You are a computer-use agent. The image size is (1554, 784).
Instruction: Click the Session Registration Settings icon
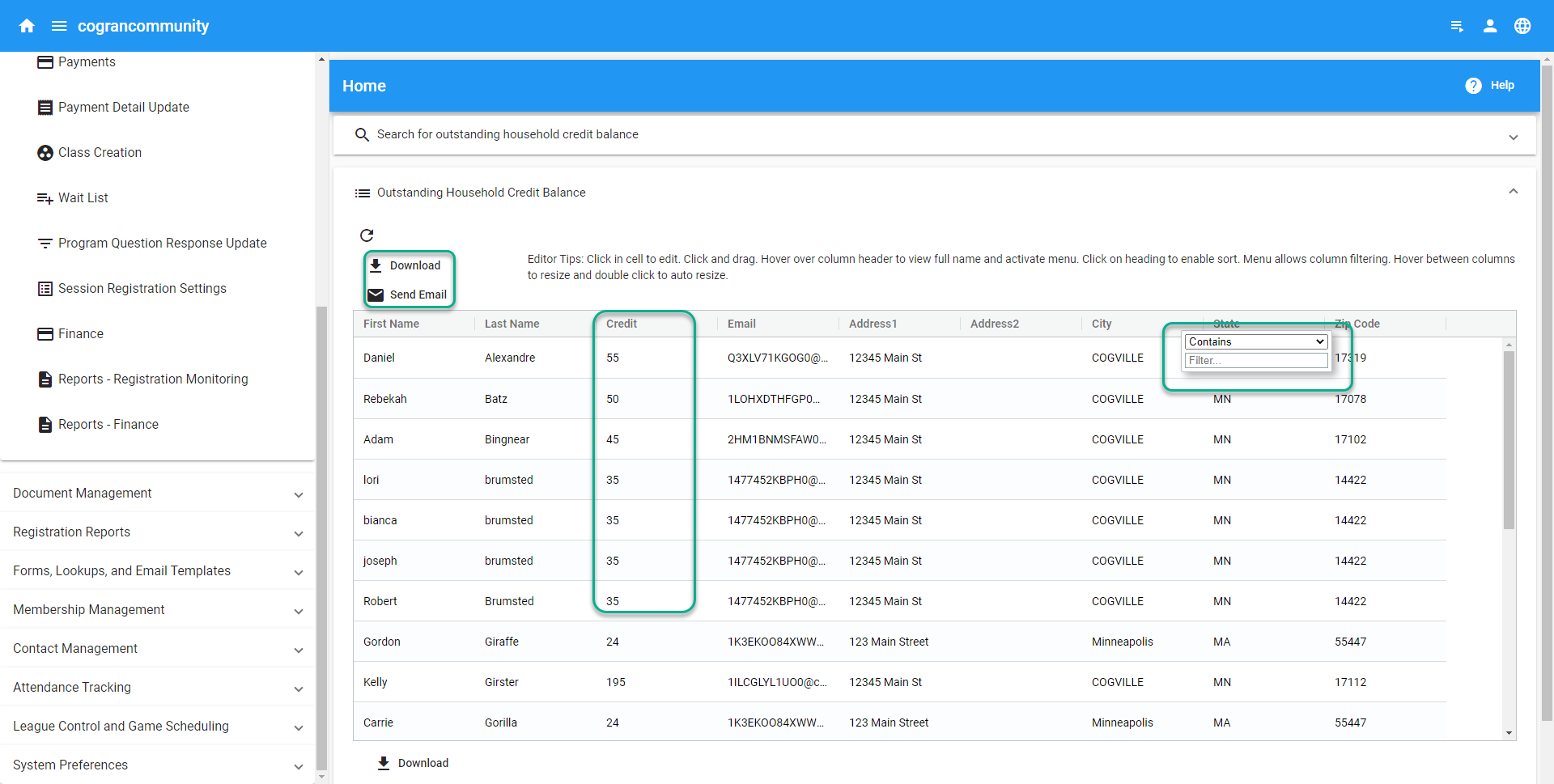[x=45, y=289]
